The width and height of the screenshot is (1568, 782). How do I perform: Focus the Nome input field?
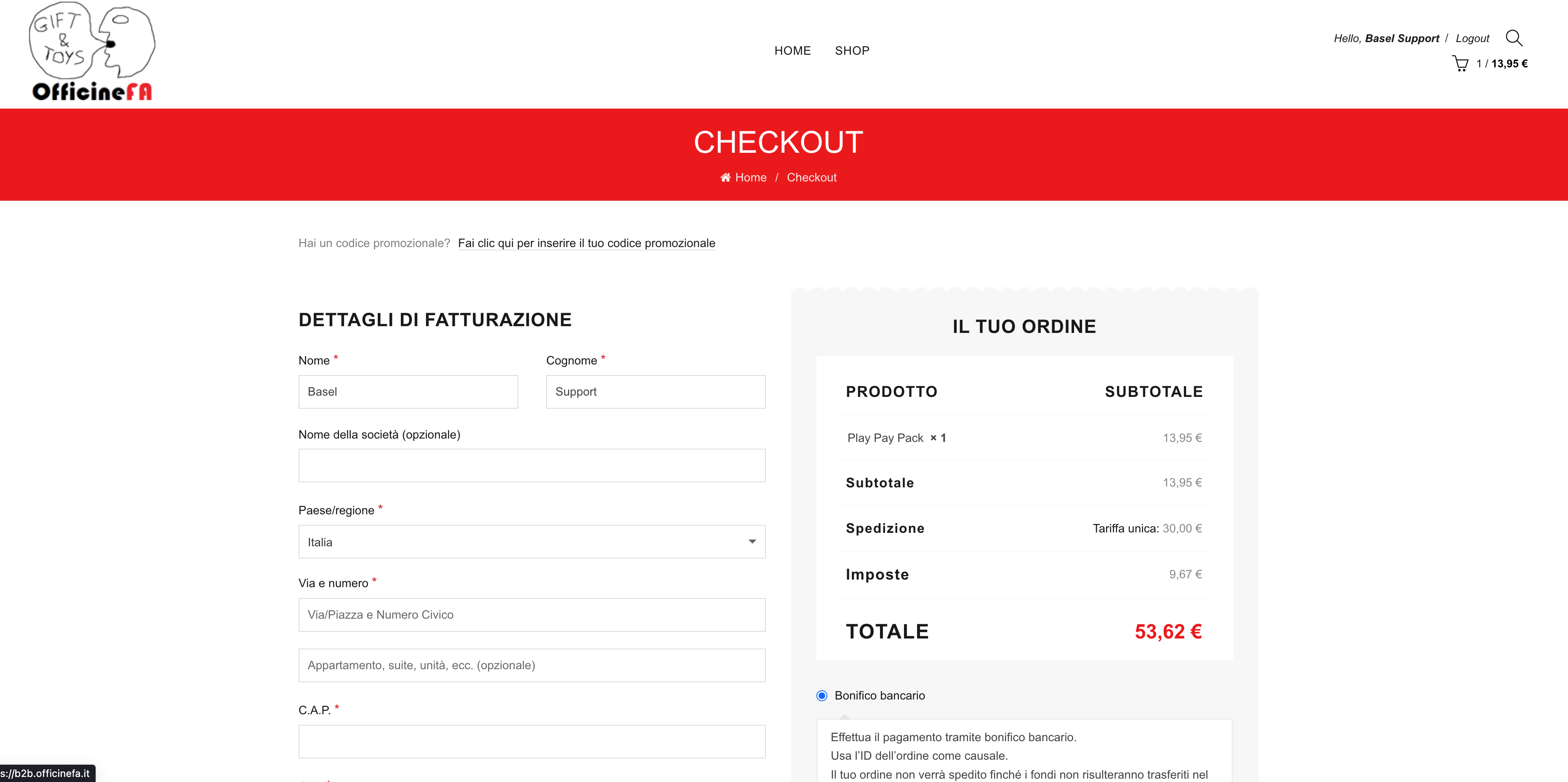coord(408,392)
